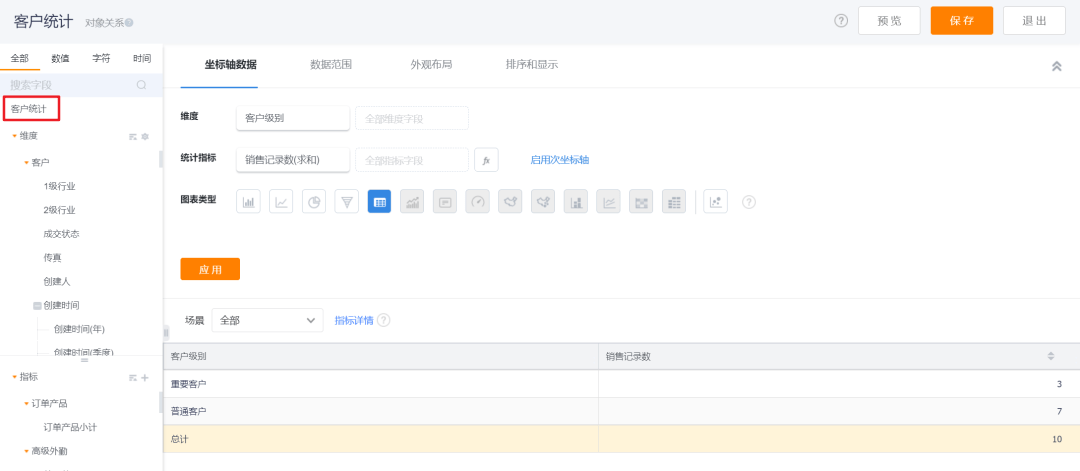The width and height of the screenshot is (1080, 471).
Task: Collapse the 指标 tree section
Action: click(14, 377)
